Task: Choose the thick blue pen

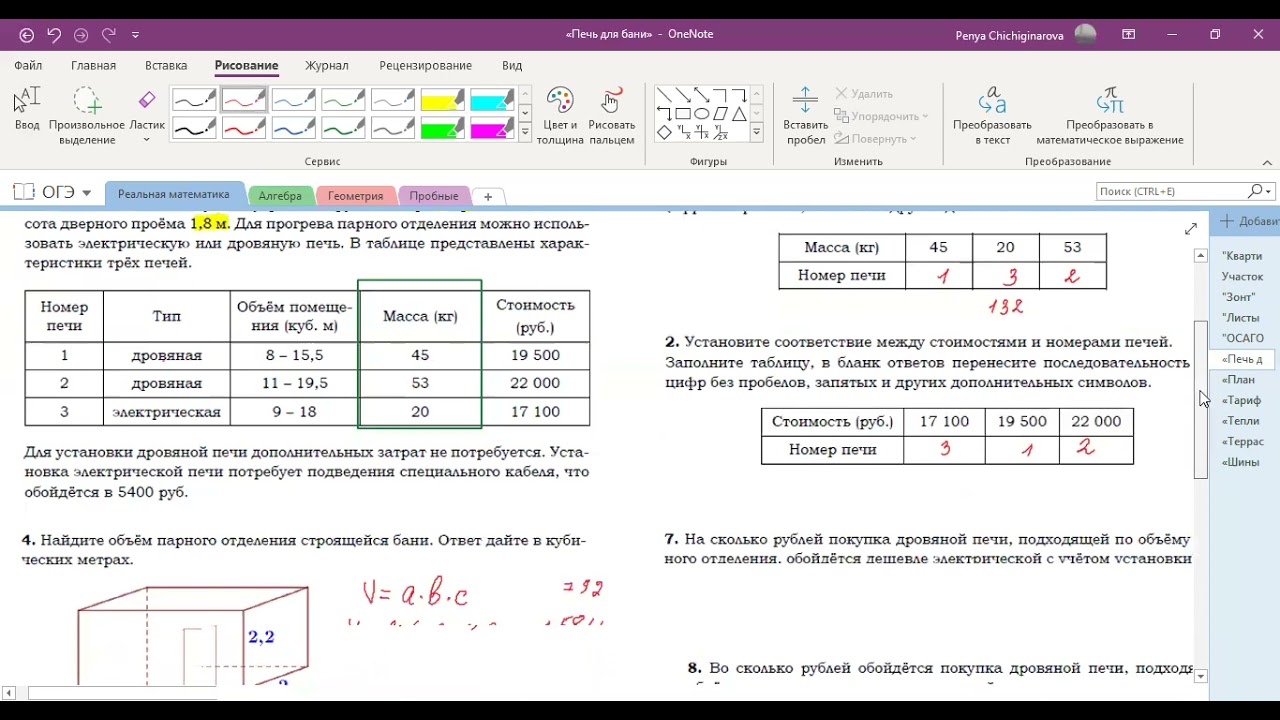Action: pos(293,130)
